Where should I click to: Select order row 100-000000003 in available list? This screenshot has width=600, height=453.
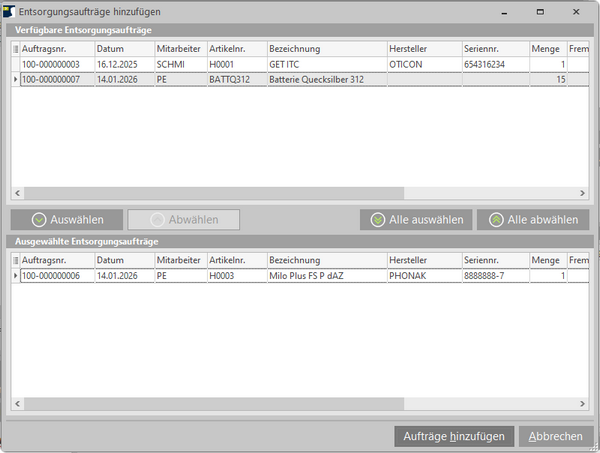56,63
